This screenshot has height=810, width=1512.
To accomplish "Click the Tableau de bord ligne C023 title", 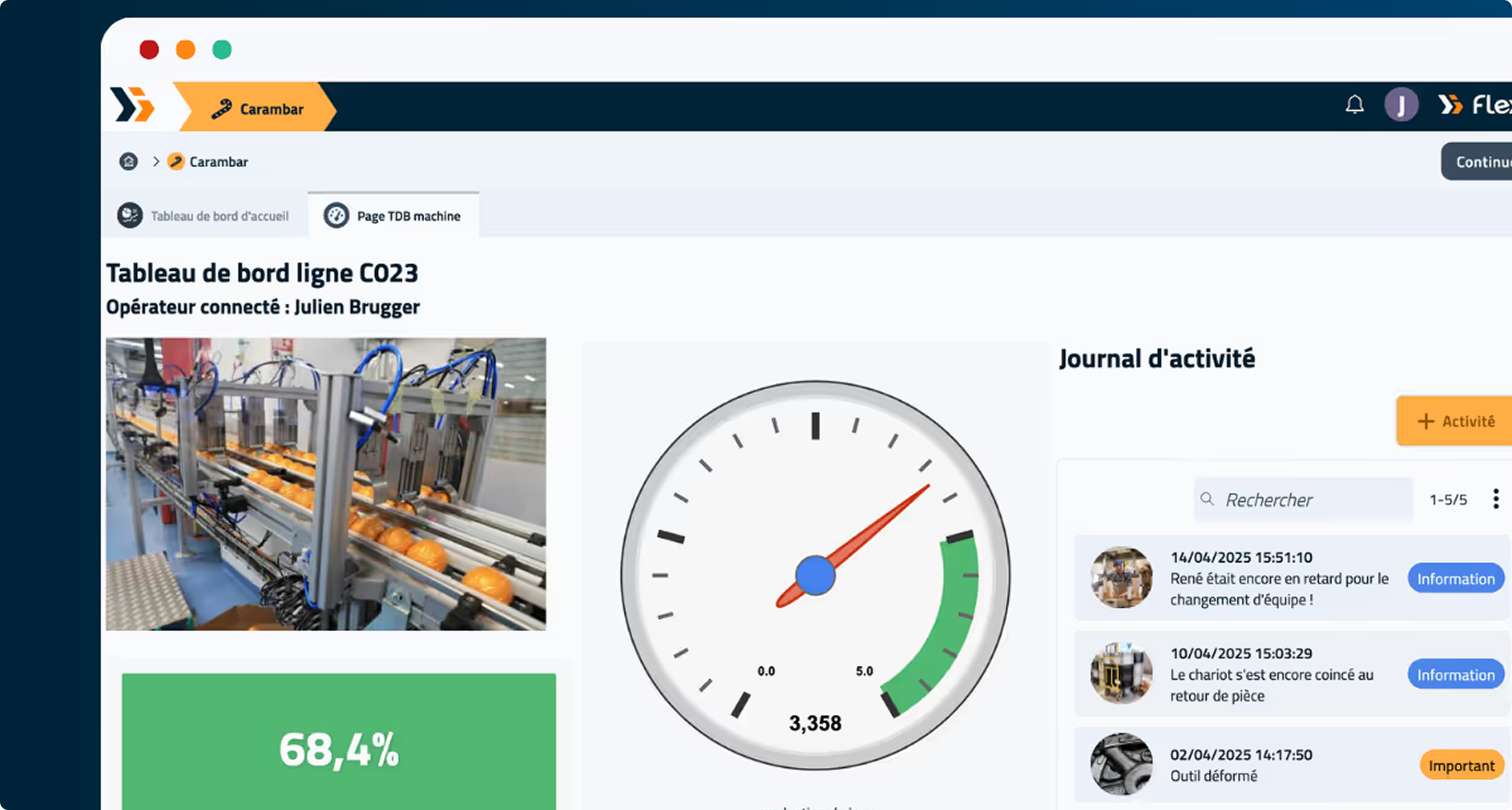I will (x=262, y=273).
